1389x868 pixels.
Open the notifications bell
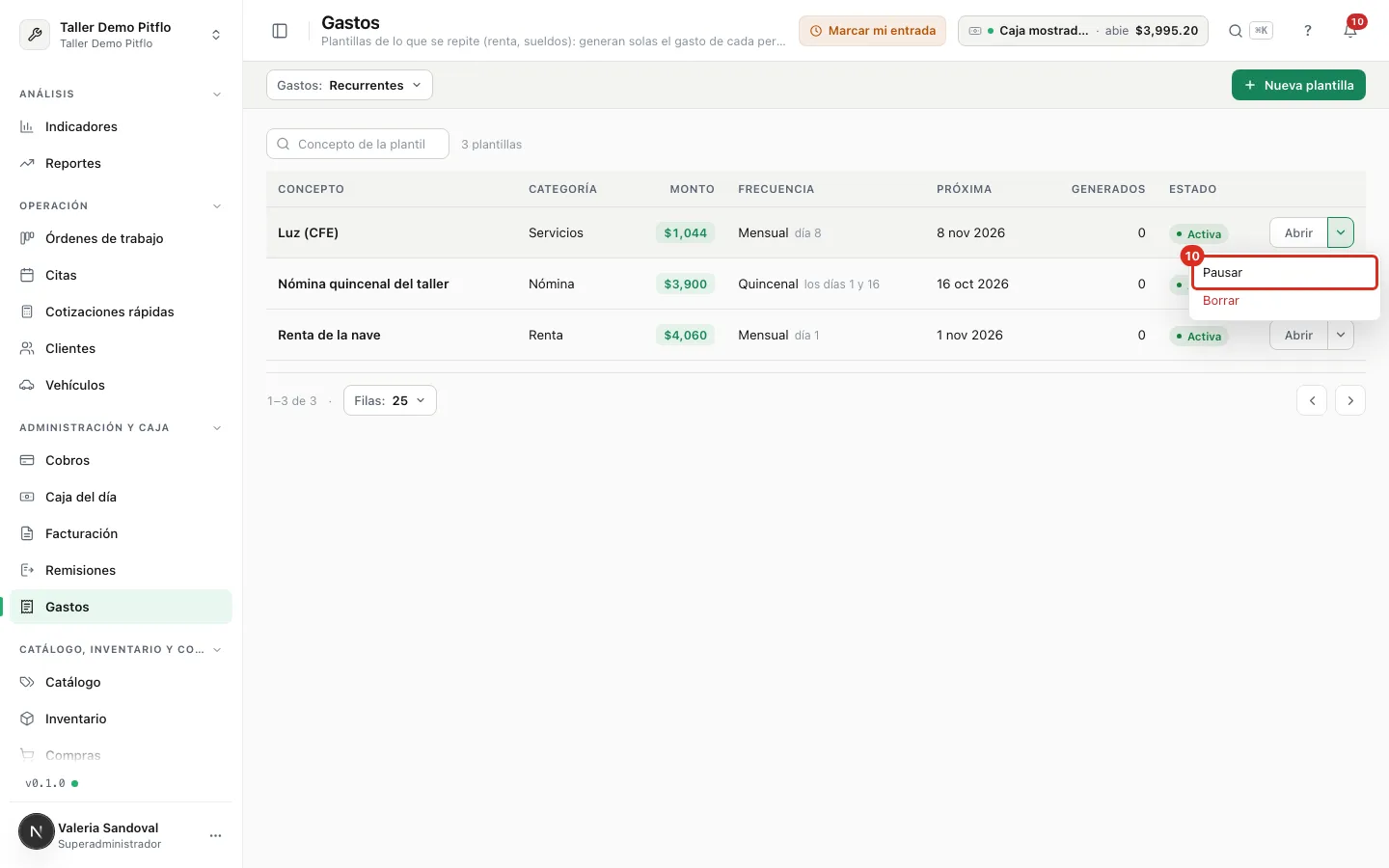tap(1350, 31)
